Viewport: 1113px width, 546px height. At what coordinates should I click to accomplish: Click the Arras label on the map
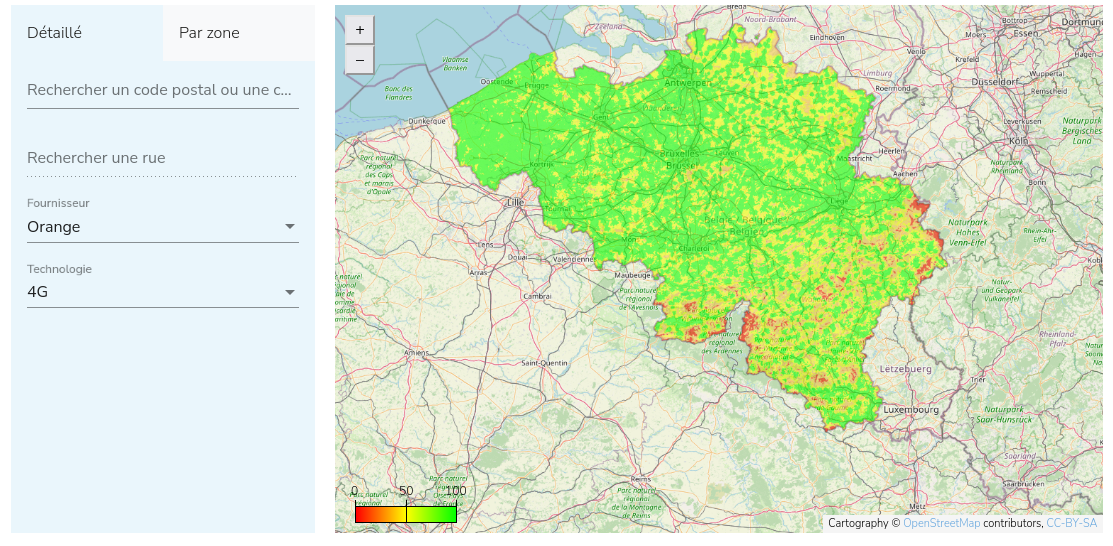pyautogui.click(x=478, y=272)
